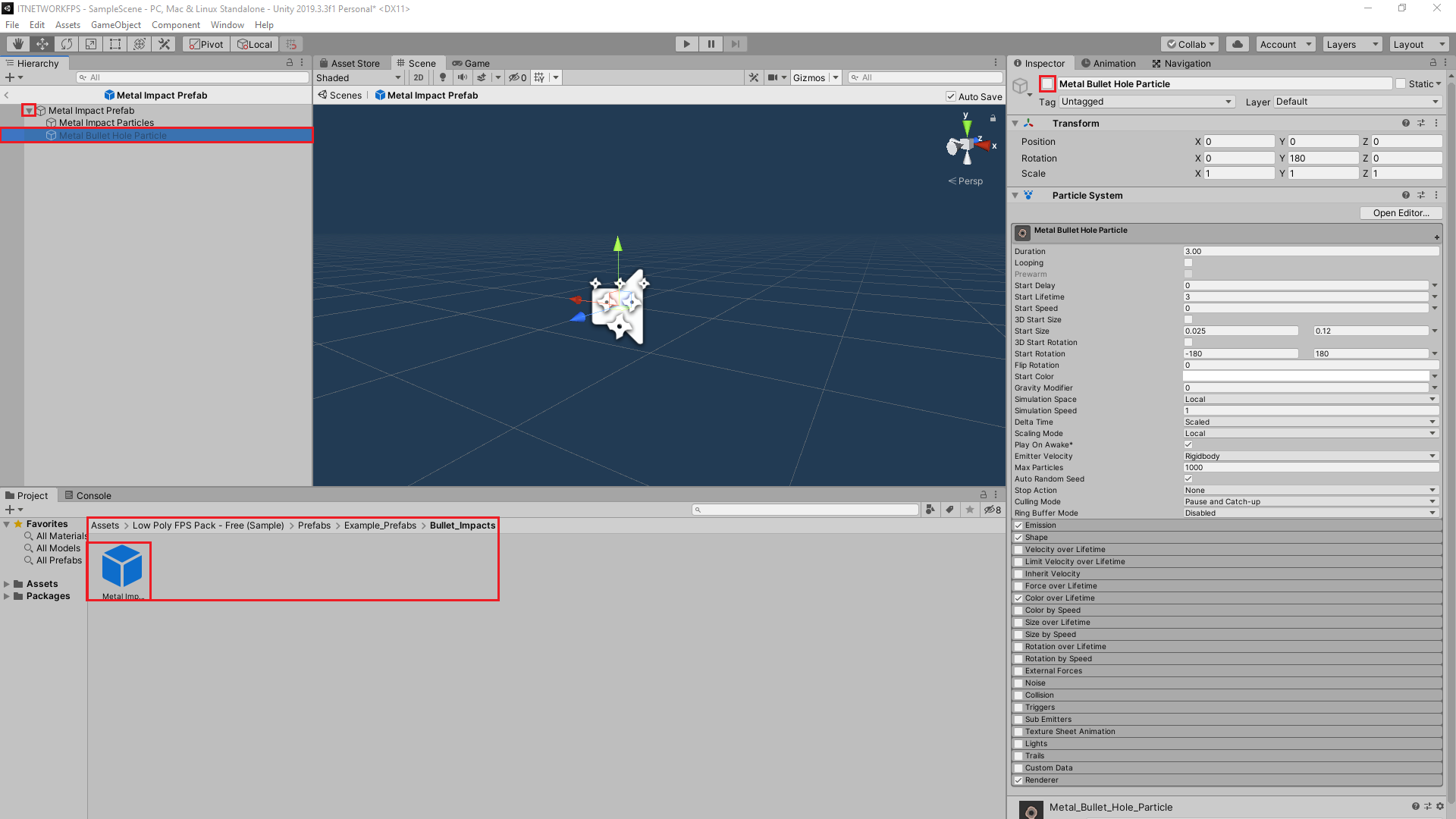This screenshot has height=819, width=1456.
Task: Switch to the Console tab
Action: pyautogui.click(x=93, y=495)
